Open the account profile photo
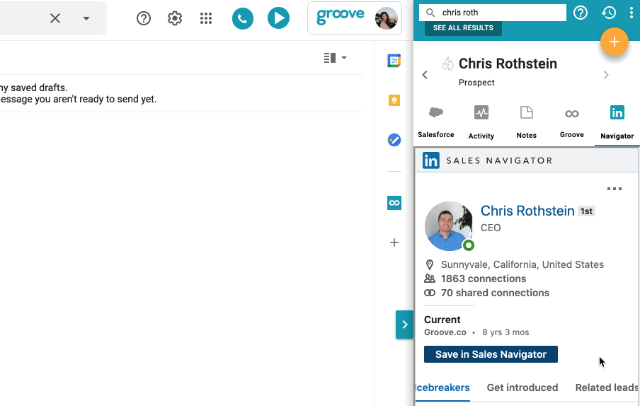Viewport: 643px width, 406px height. click(x=386, y=18)
